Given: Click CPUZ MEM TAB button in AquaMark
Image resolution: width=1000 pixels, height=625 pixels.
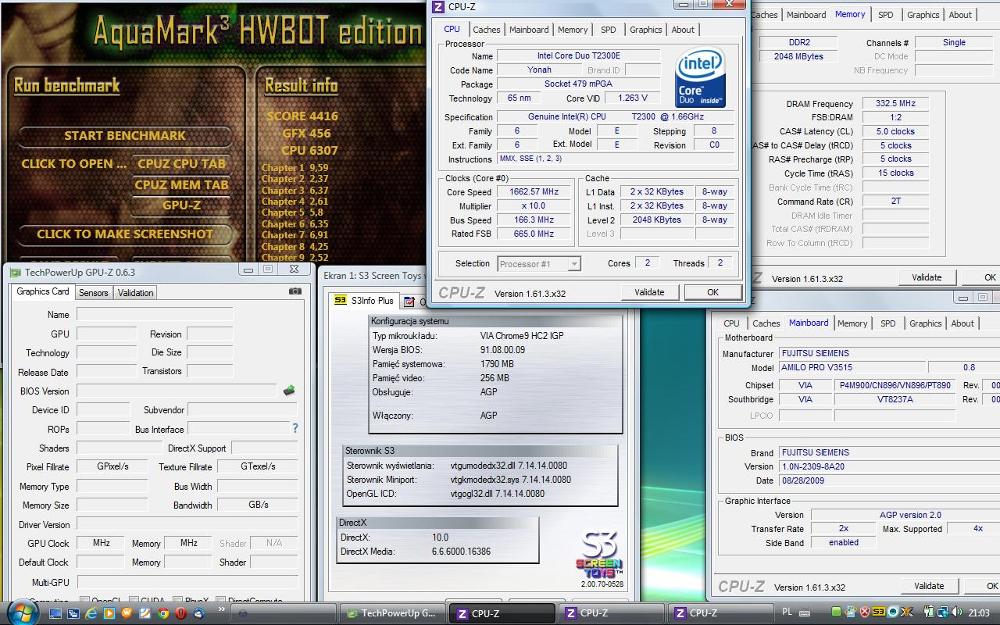Looking at the screenshot, I should click(181, 185).
